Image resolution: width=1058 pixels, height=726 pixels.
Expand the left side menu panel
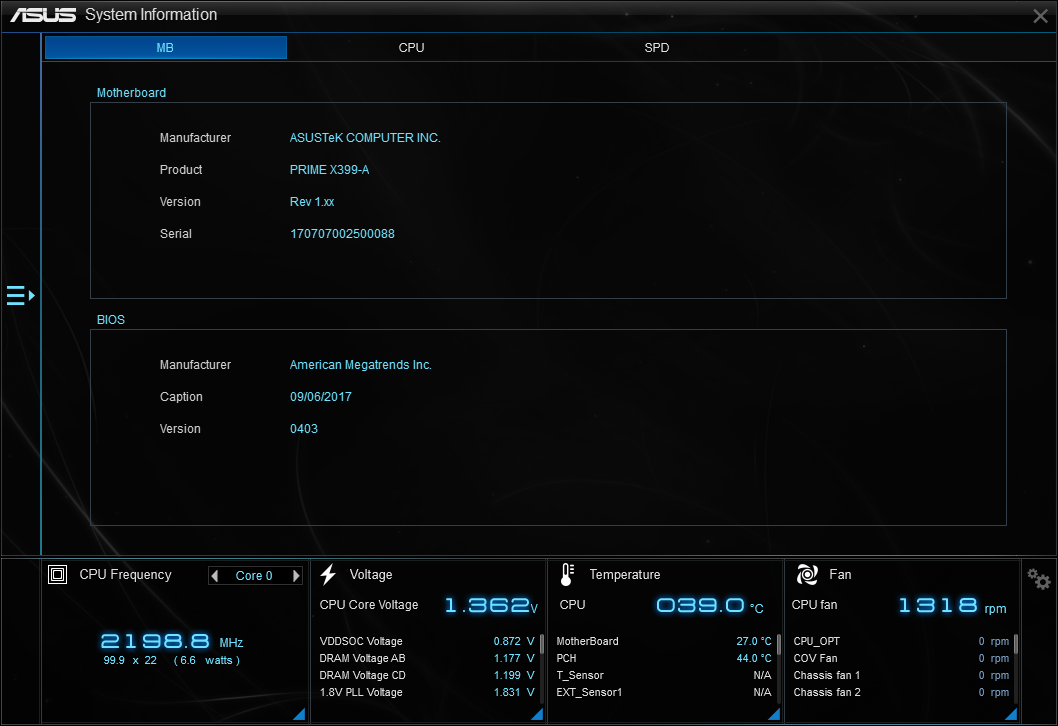point(20,296)
